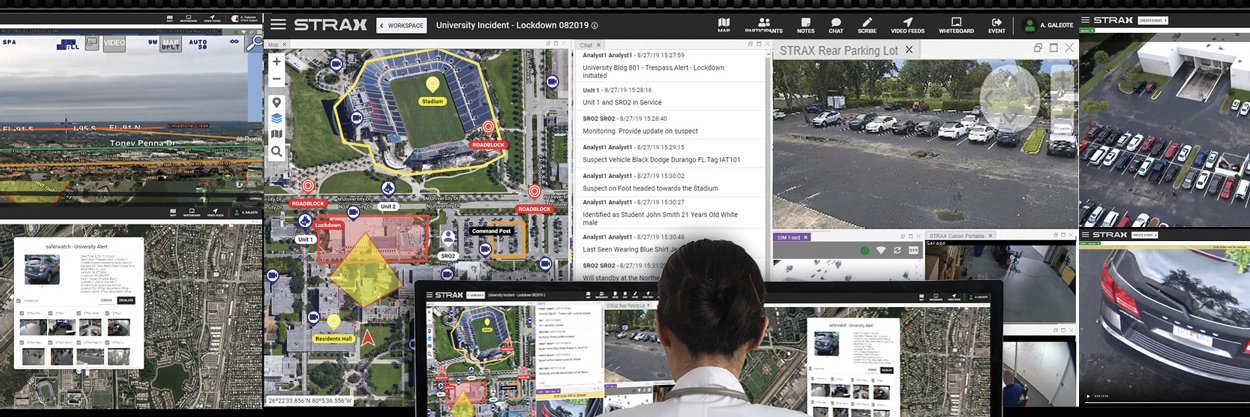1250x417 pixels.
Task: Select the Chat panel tab
Action: 586,45
